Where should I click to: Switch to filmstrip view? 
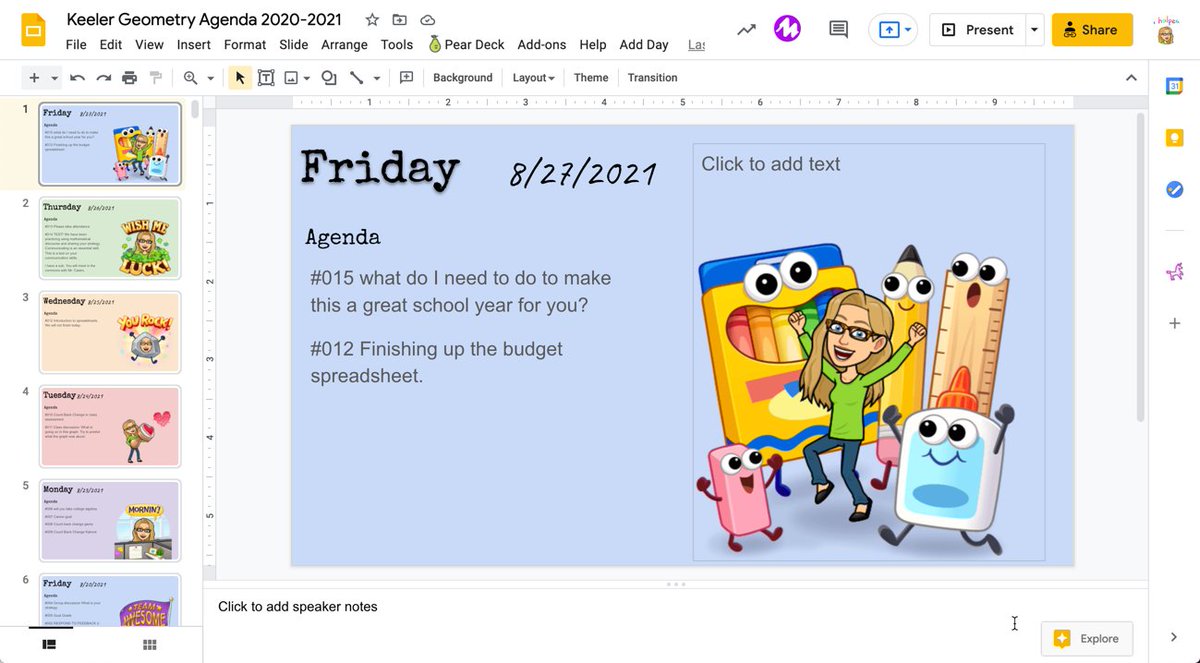tap(49, 645)
